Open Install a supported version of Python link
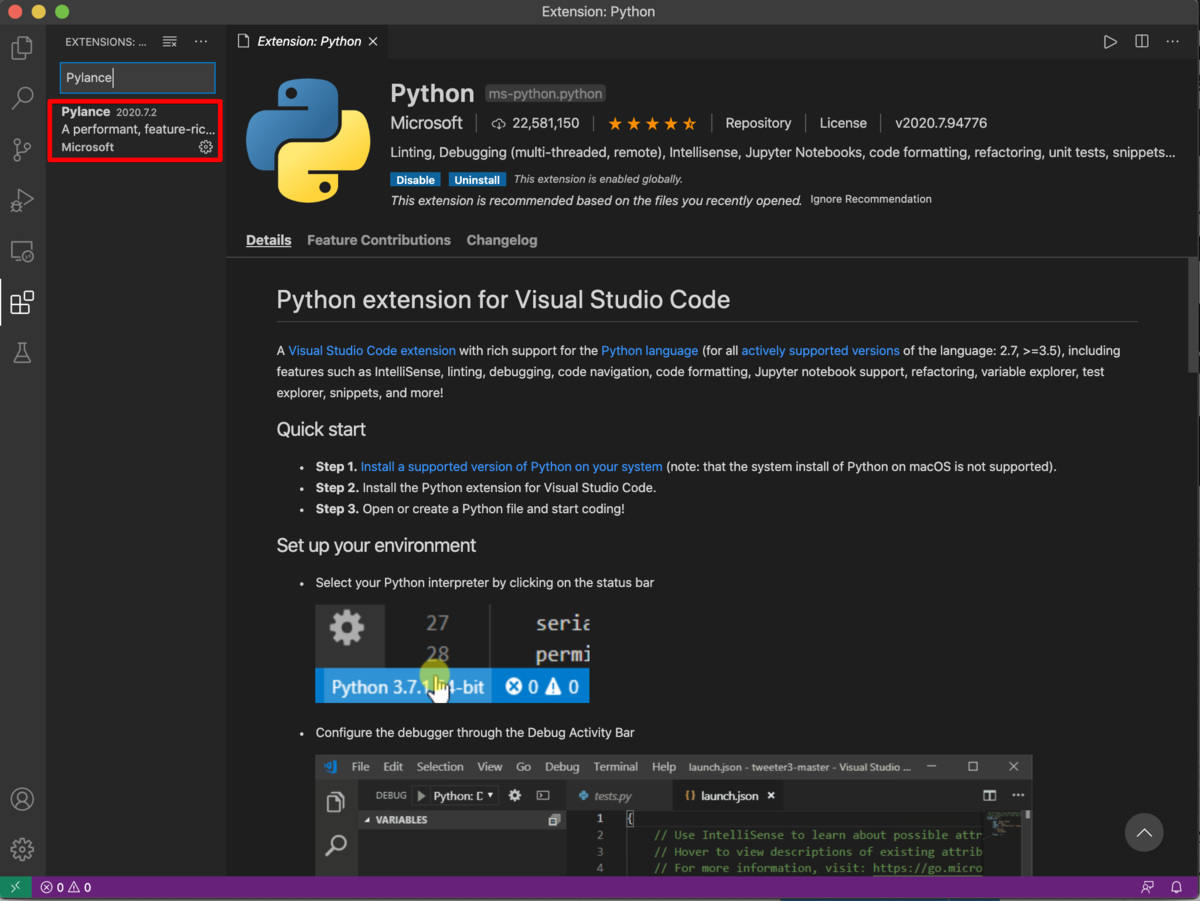1200x901 pixels. tap(511, 467)
